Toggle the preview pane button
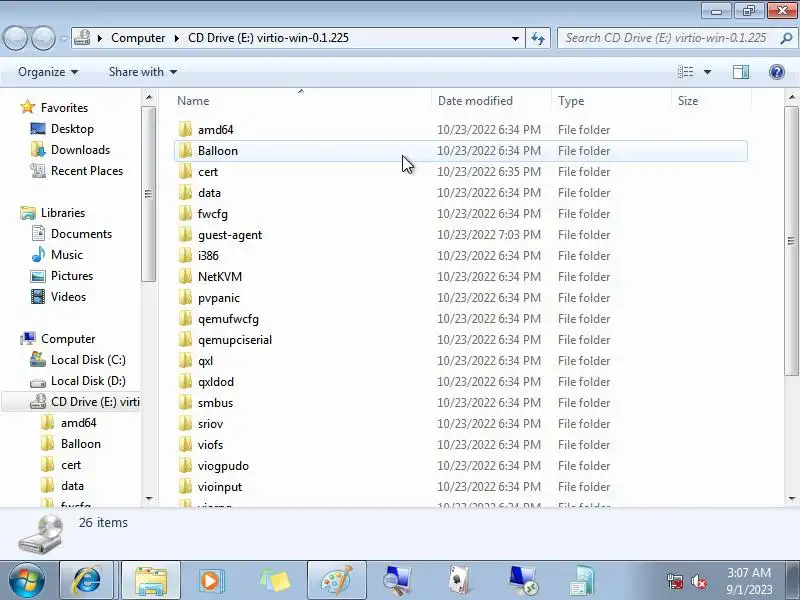The width and height of the screenshot is (800, 600). (x=741, y=72)
